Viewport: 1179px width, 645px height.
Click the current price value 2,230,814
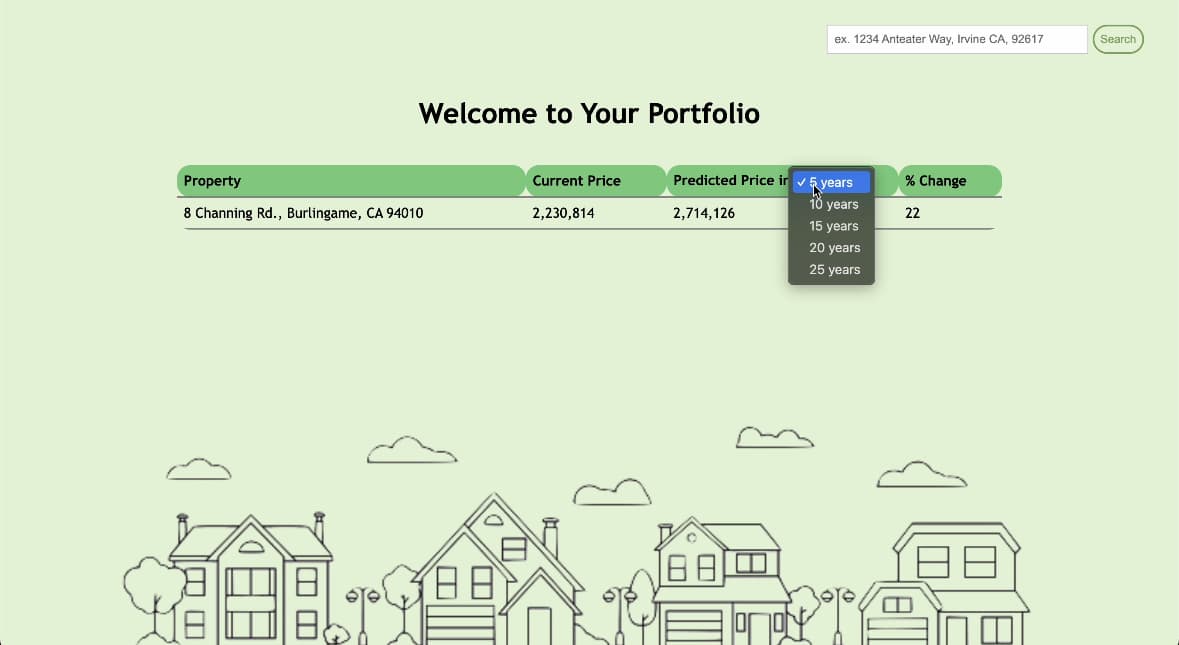pos(563,213)
